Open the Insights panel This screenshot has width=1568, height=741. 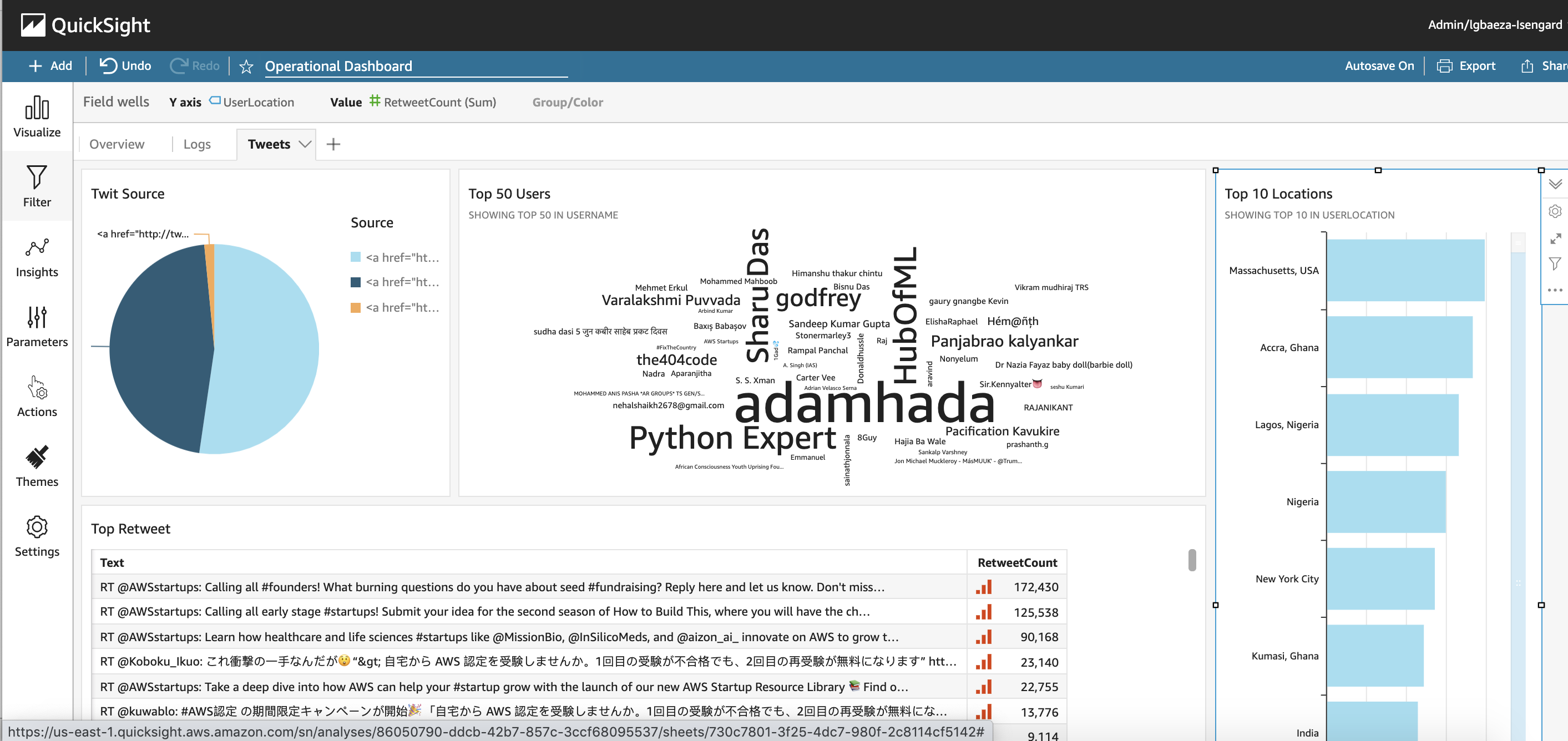coord(37,257)
